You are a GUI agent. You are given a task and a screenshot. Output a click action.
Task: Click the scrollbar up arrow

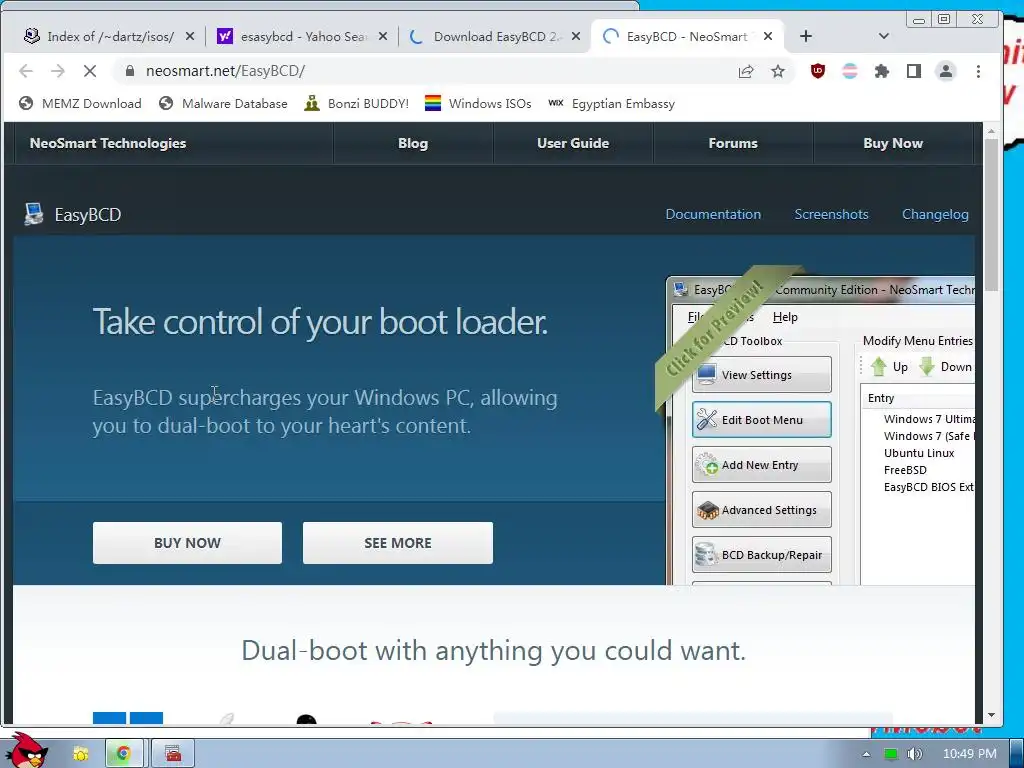(x=991, y=131)
